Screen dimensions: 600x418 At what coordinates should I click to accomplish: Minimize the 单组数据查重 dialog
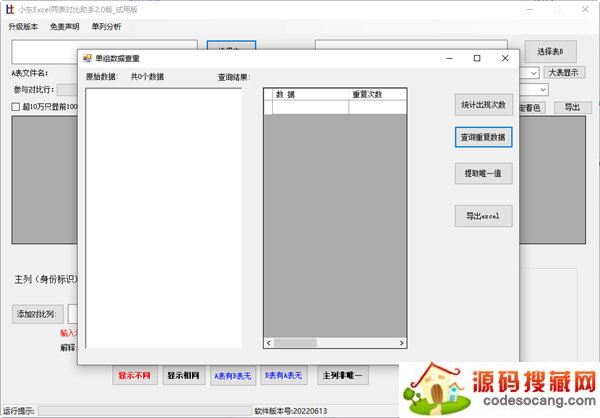(450, 58)
